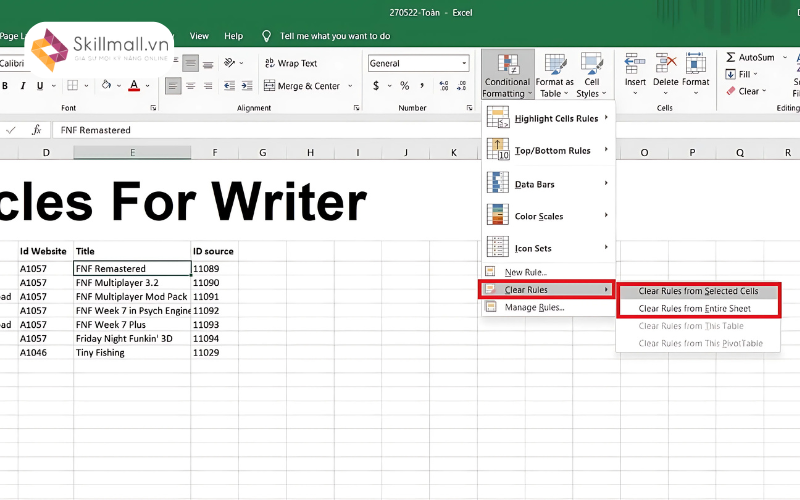
Task: Open the Clear eraser button
Action: point(746,91)
